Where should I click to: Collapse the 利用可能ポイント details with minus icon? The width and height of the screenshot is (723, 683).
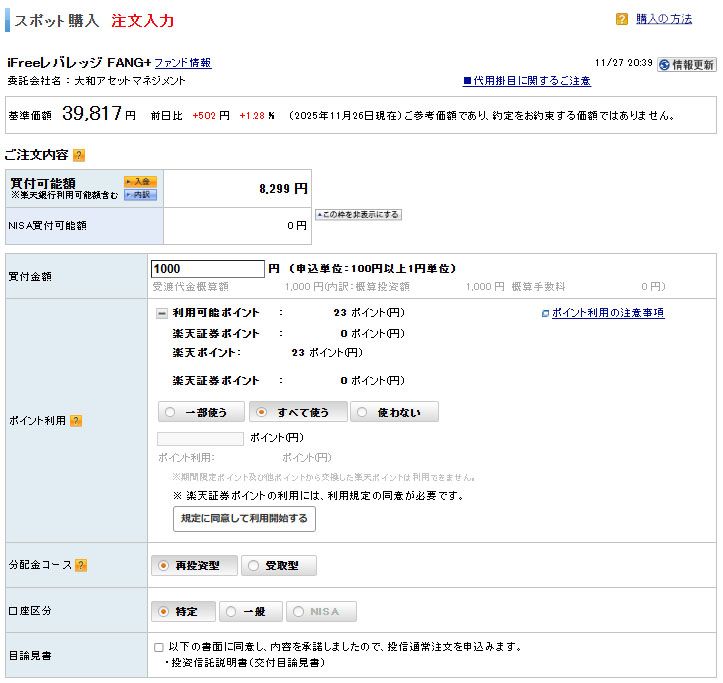[162, 313]
